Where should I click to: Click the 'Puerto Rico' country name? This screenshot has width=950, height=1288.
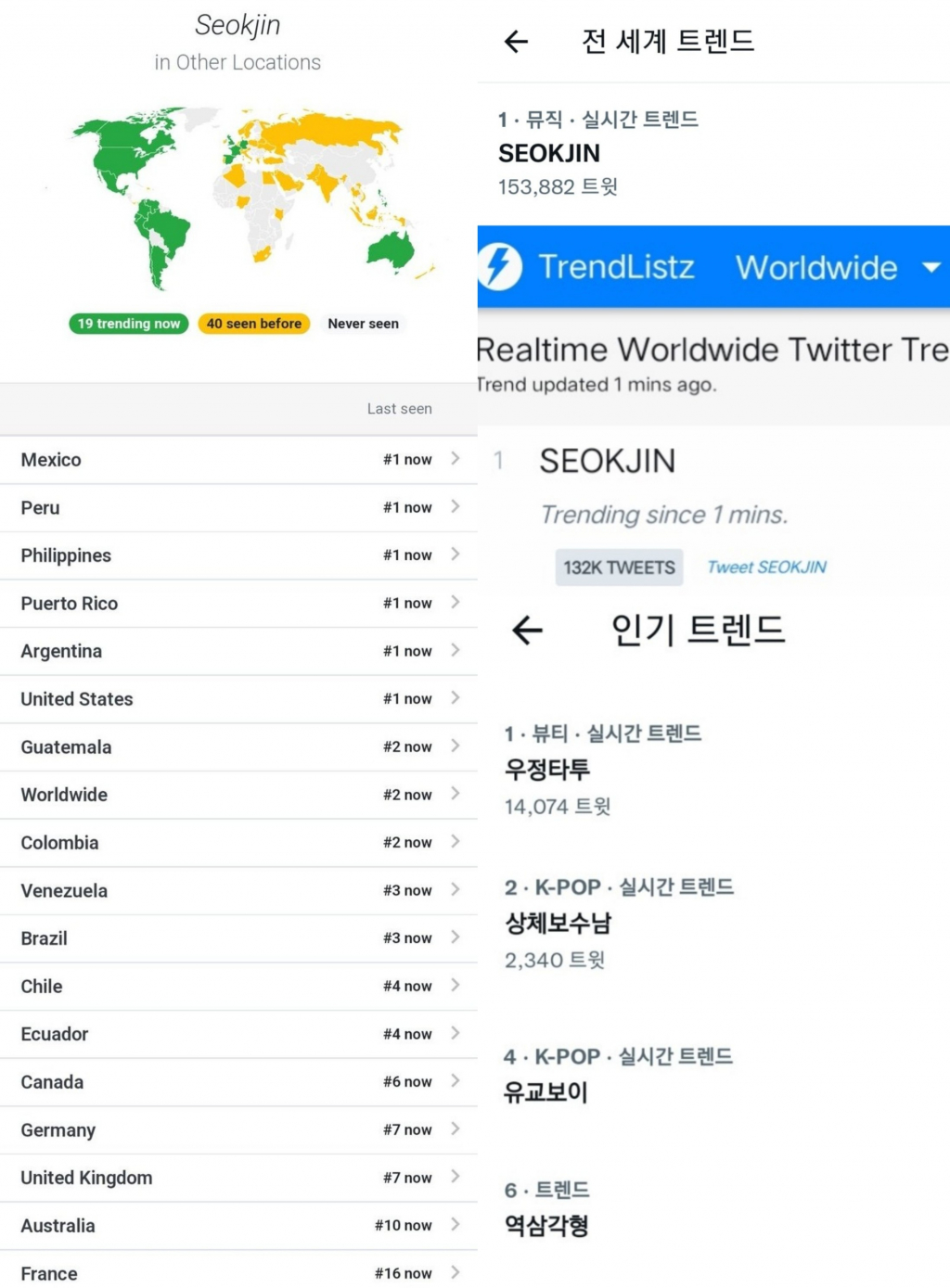(70, 604)
